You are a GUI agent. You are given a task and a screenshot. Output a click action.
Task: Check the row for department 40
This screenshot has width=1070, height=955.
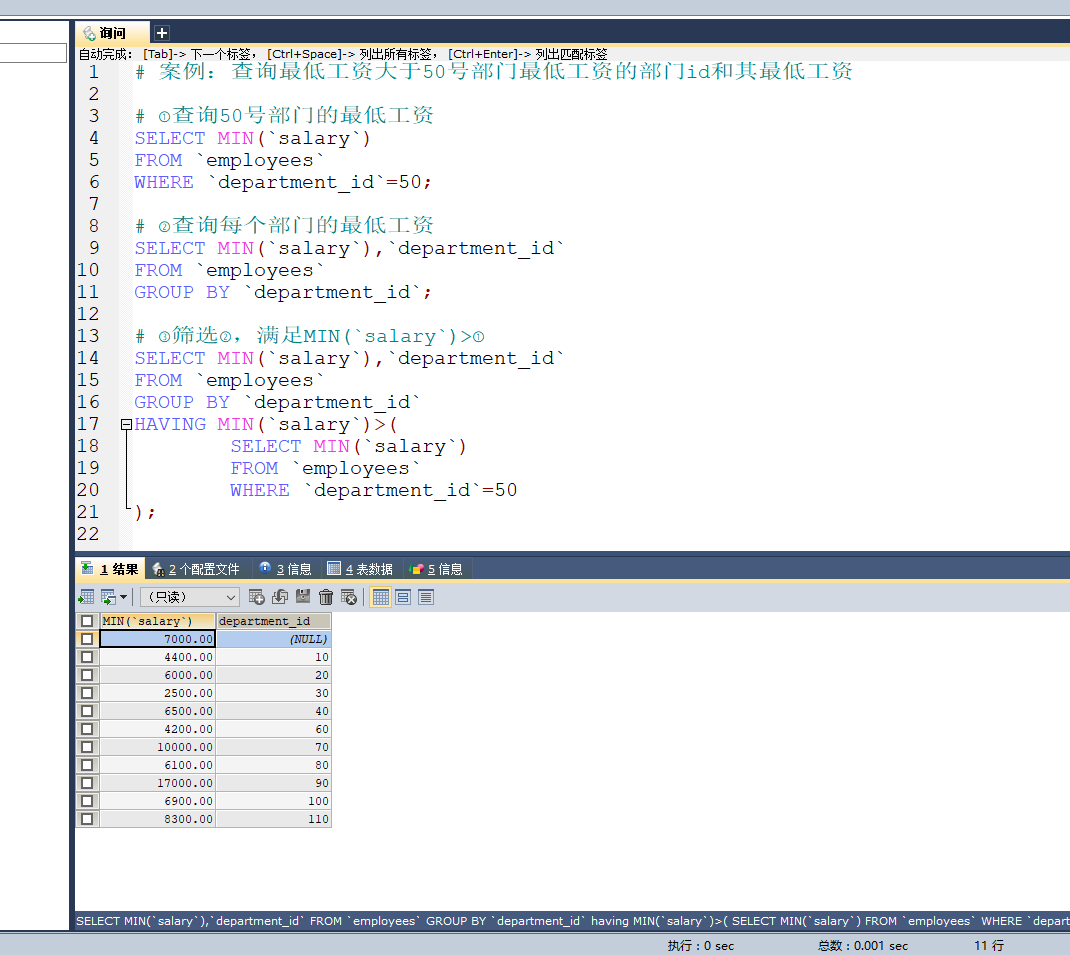coord(87,711)
